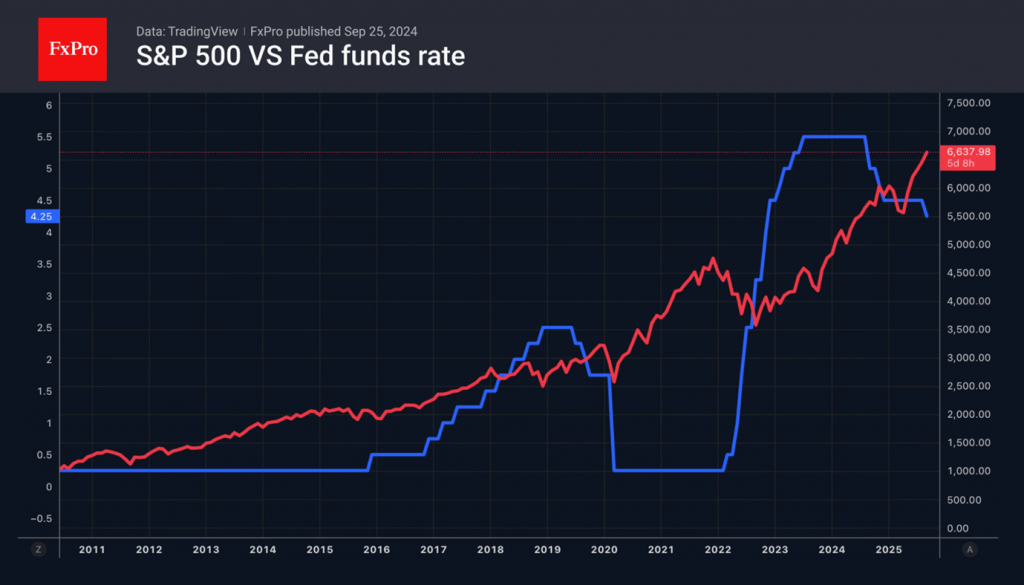The image size is (1024, 585).
Task: Click the −0.5 label on the rate scale
Action: coord(41,519)
